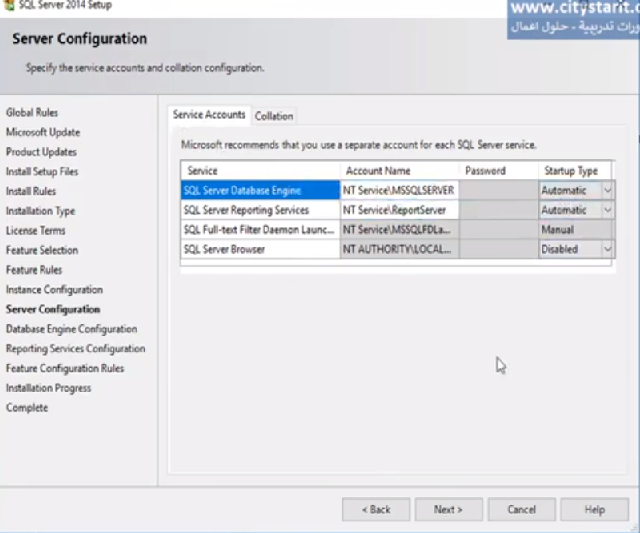
Task: Select the SQL Server Reporting Services row
Action: 260,210
